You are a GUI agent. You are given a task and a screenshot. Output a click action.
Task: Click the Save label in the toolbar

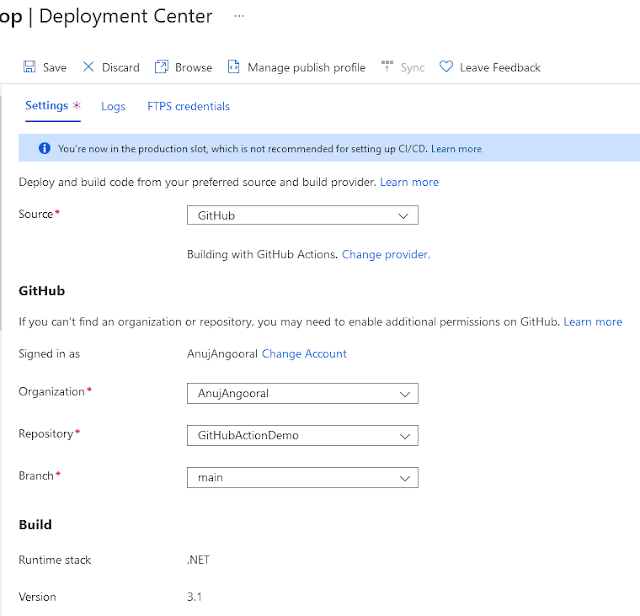coord(55,67)
